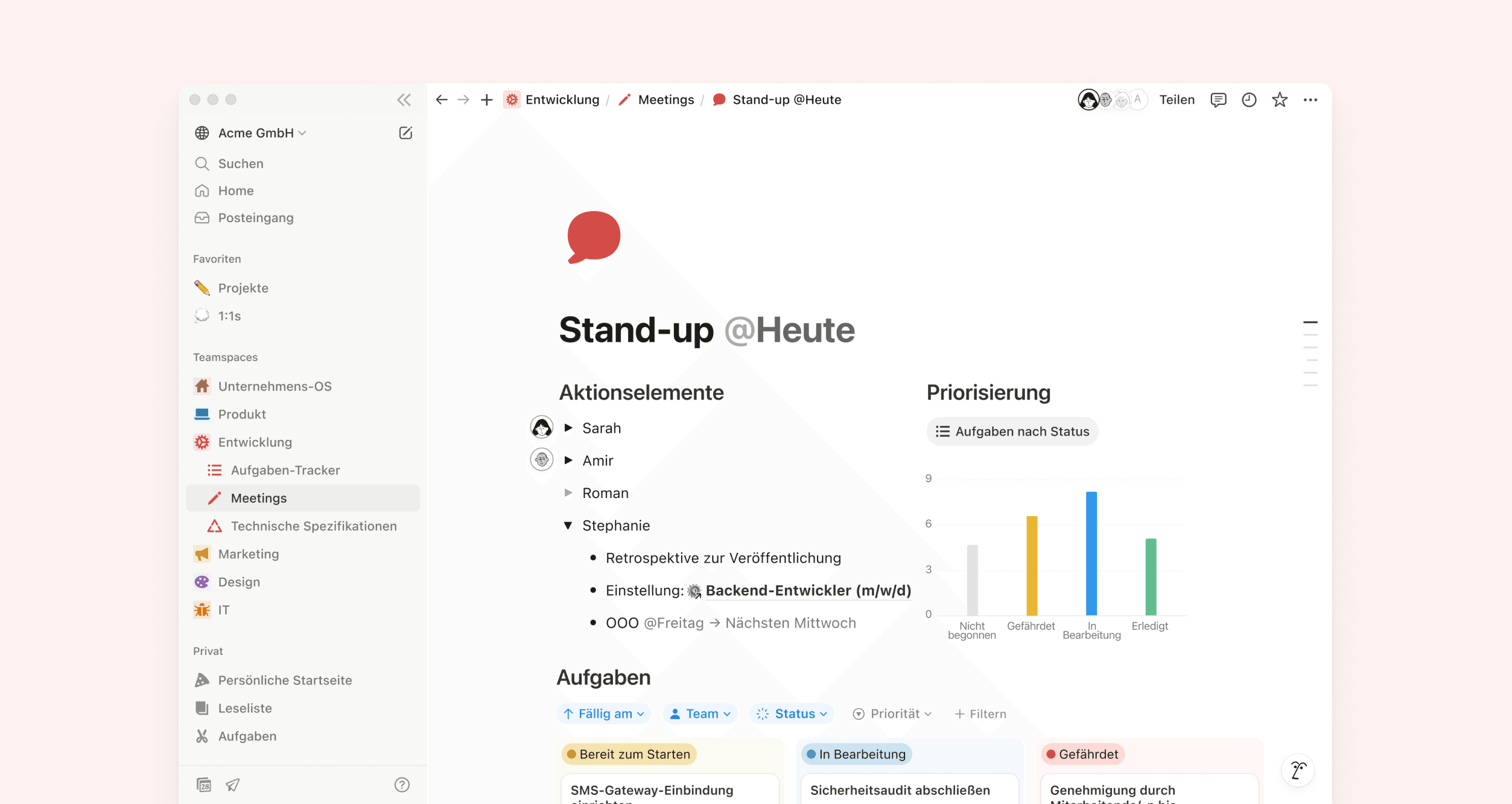The image size is (1512, 804).
Task: Open Fällig am sort dropdown
Action: (x=604, y=713)
